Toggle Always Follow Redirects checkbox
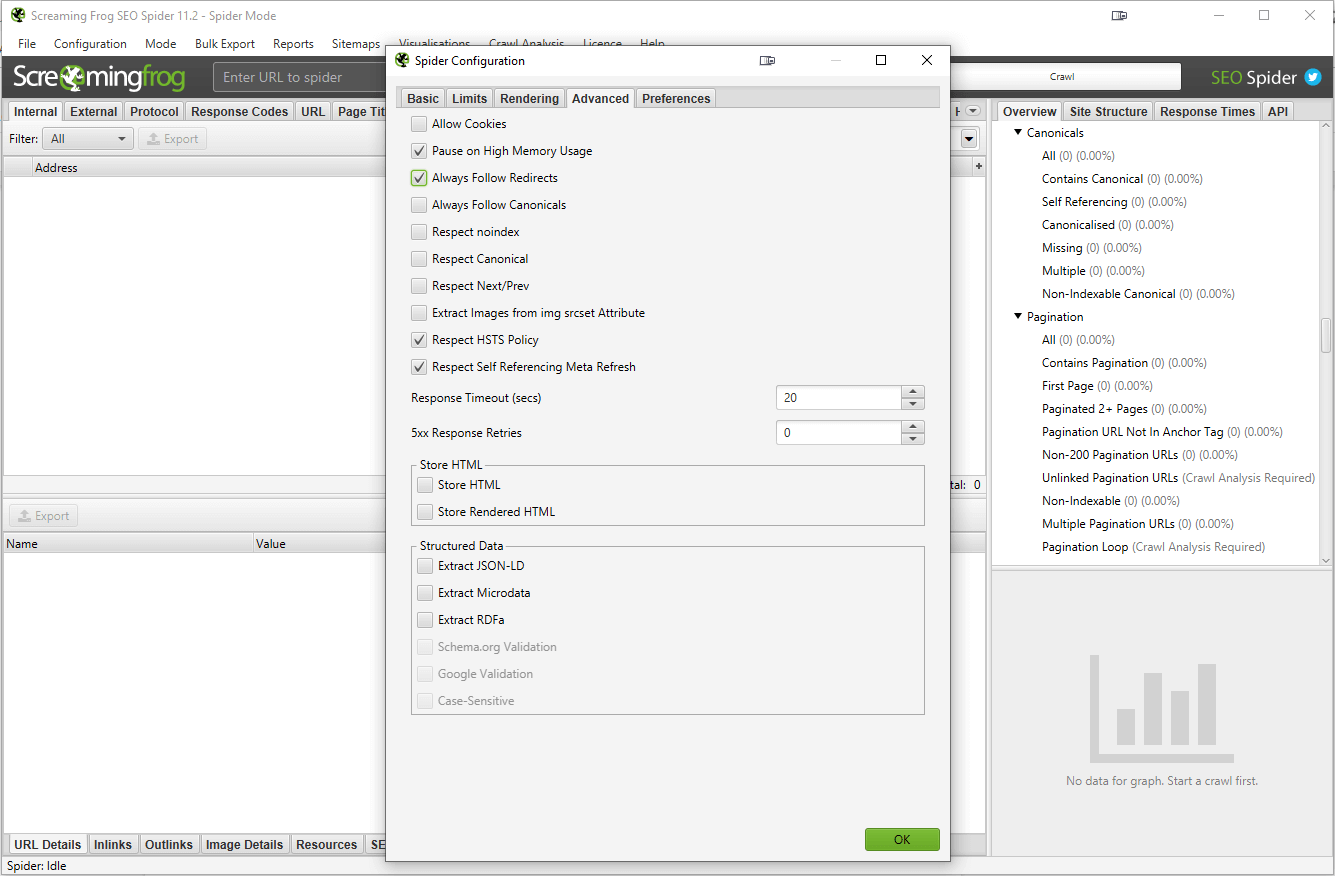1335x876 pixels. [x=419, y=178]
